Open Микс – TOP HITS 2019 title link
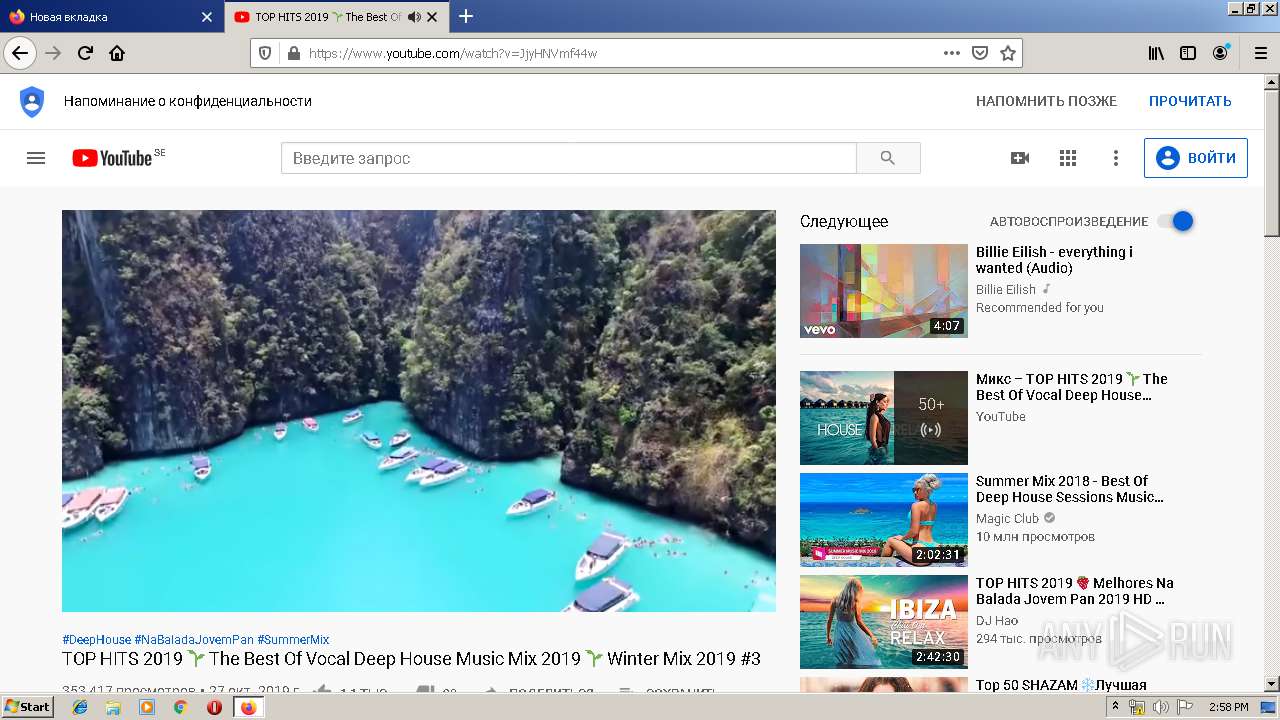The width and height of the screenshot is (1280, 720). (x=1072, y=387)
